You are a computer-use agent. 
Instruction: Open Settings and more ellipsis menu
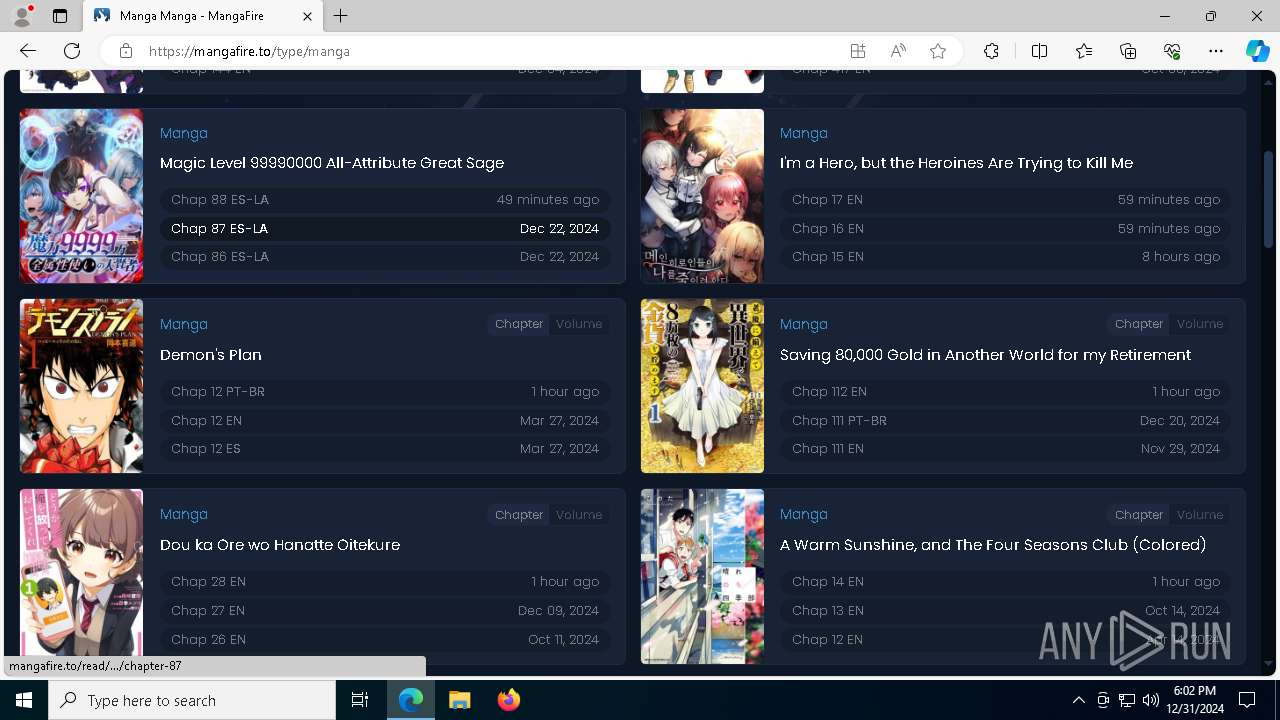(1216, 51)
